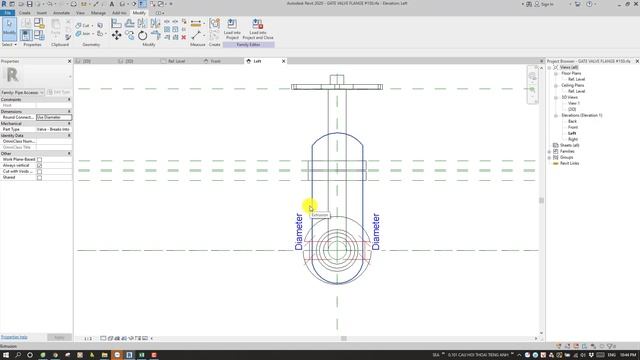Collapse the Identity Data section in Properties

[x=69, y=135]
